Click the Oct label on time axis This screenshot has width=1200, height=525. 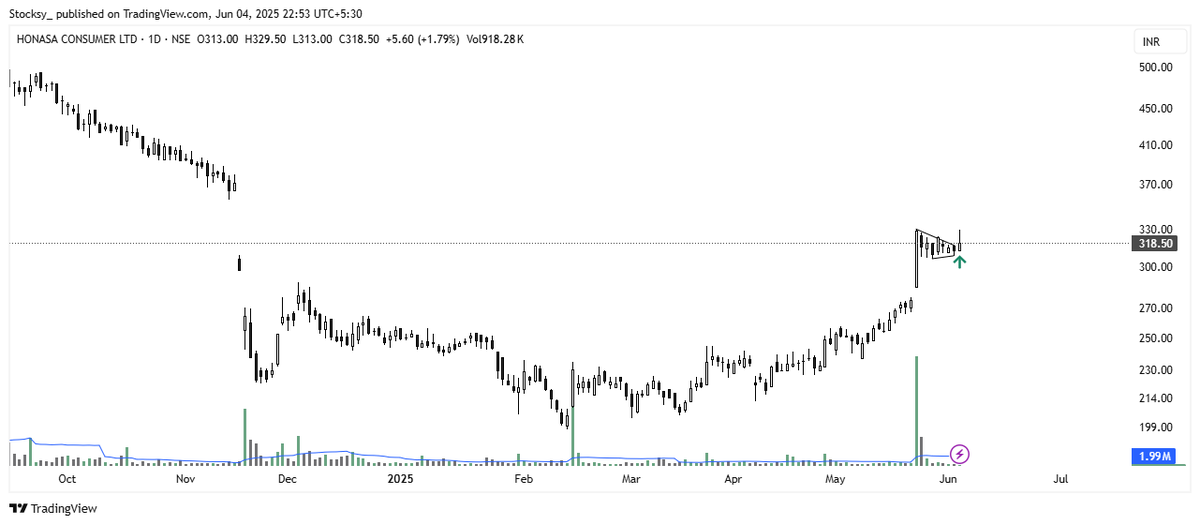click(x=67, y=479)
